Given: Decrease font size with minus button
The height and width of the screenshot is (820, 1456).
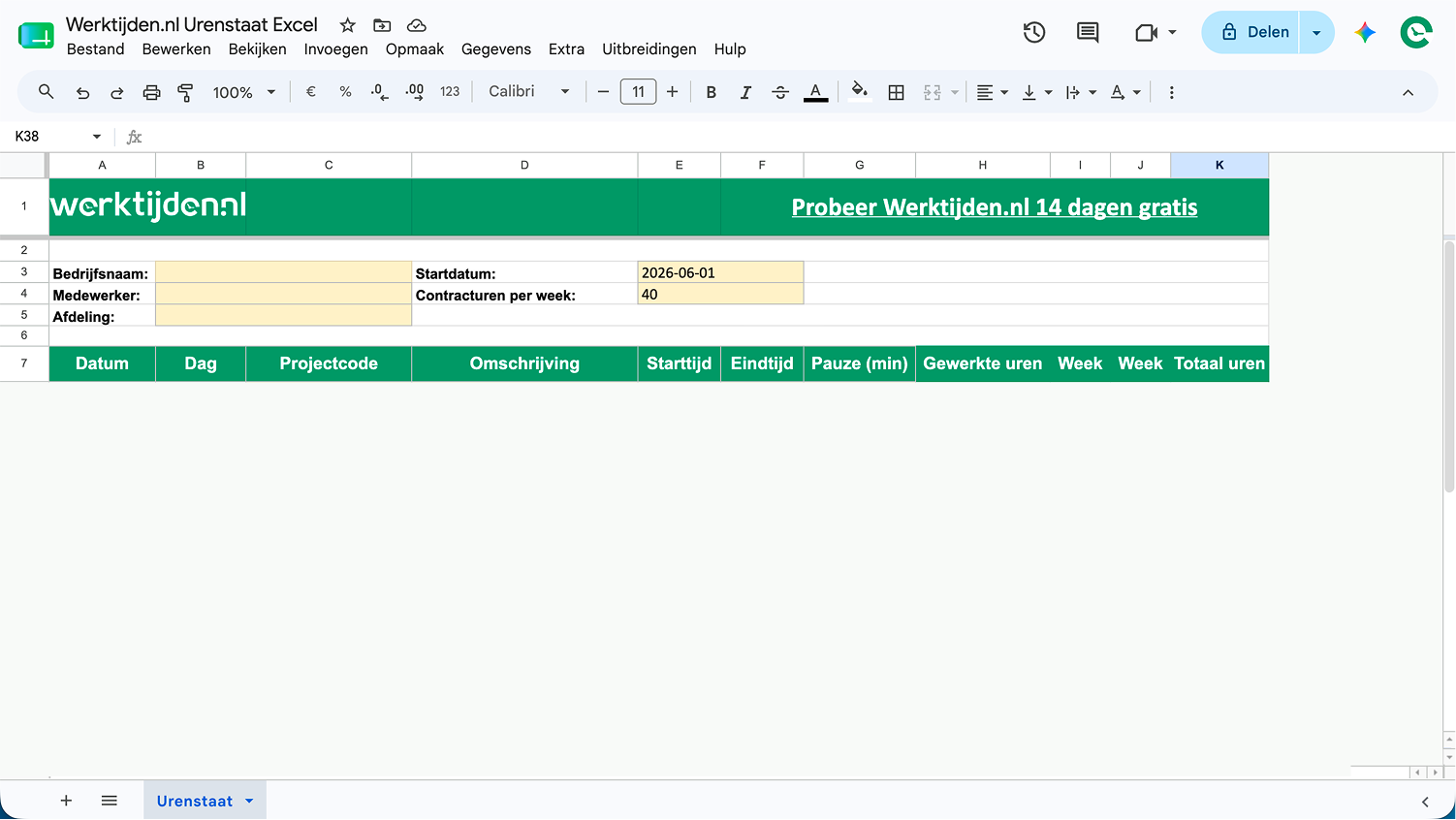Looking at the screenshot, I should (x=603, y=92).
